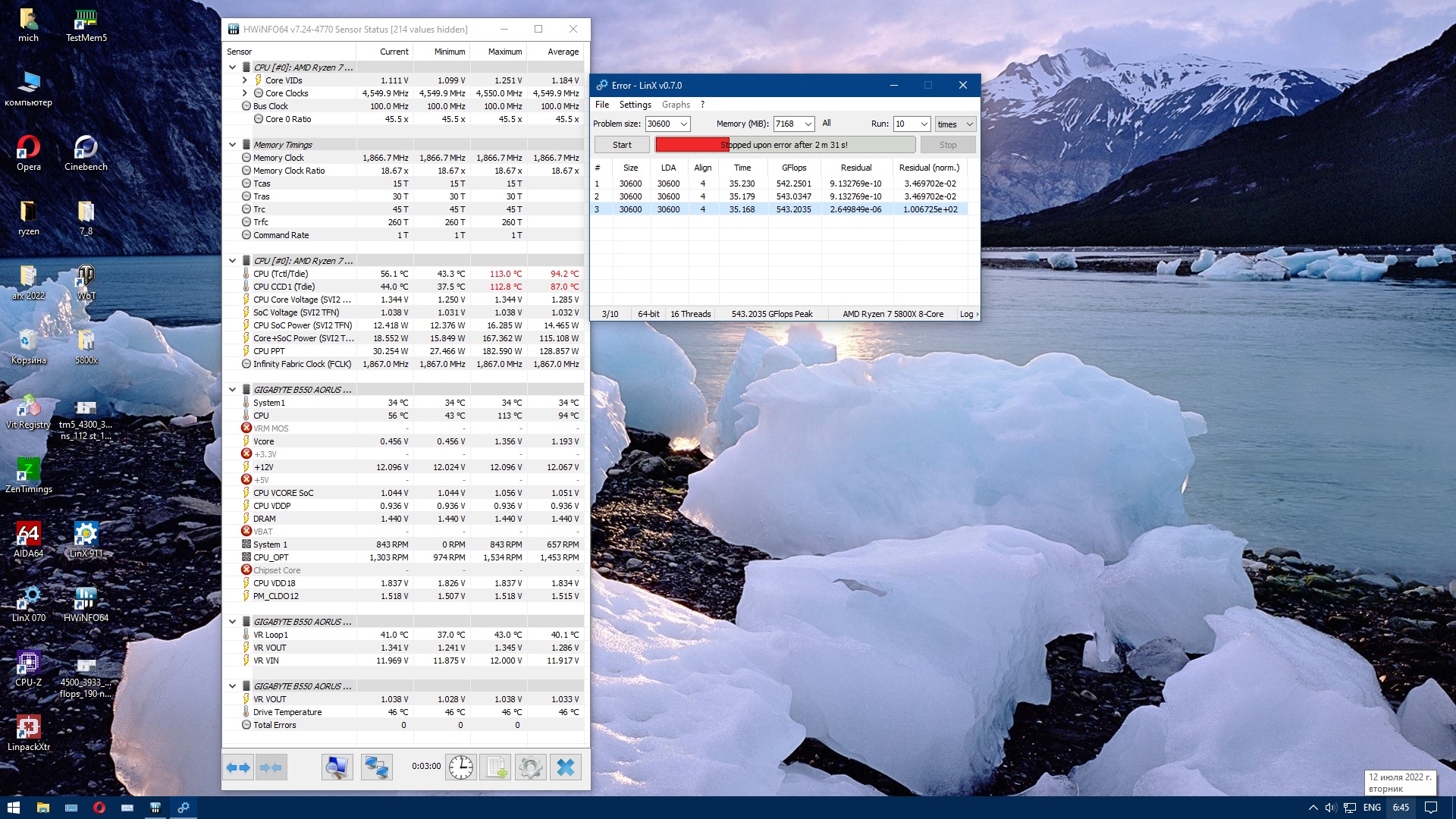Open the LinX 911 desktop shortcut
The image size is (1456, 819).
[86, 539]
